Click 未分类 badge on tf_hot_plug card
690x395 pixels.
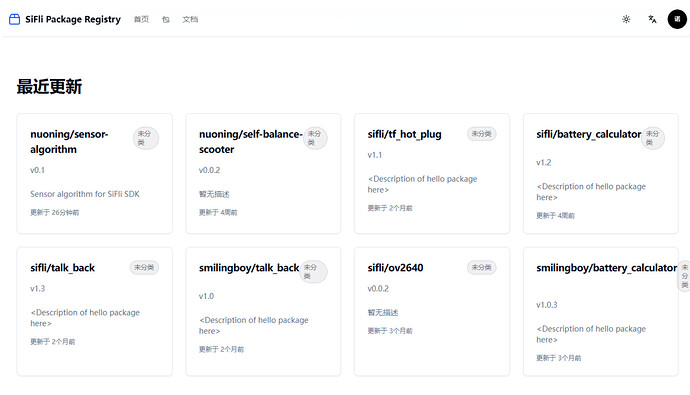tap(481, 134)
